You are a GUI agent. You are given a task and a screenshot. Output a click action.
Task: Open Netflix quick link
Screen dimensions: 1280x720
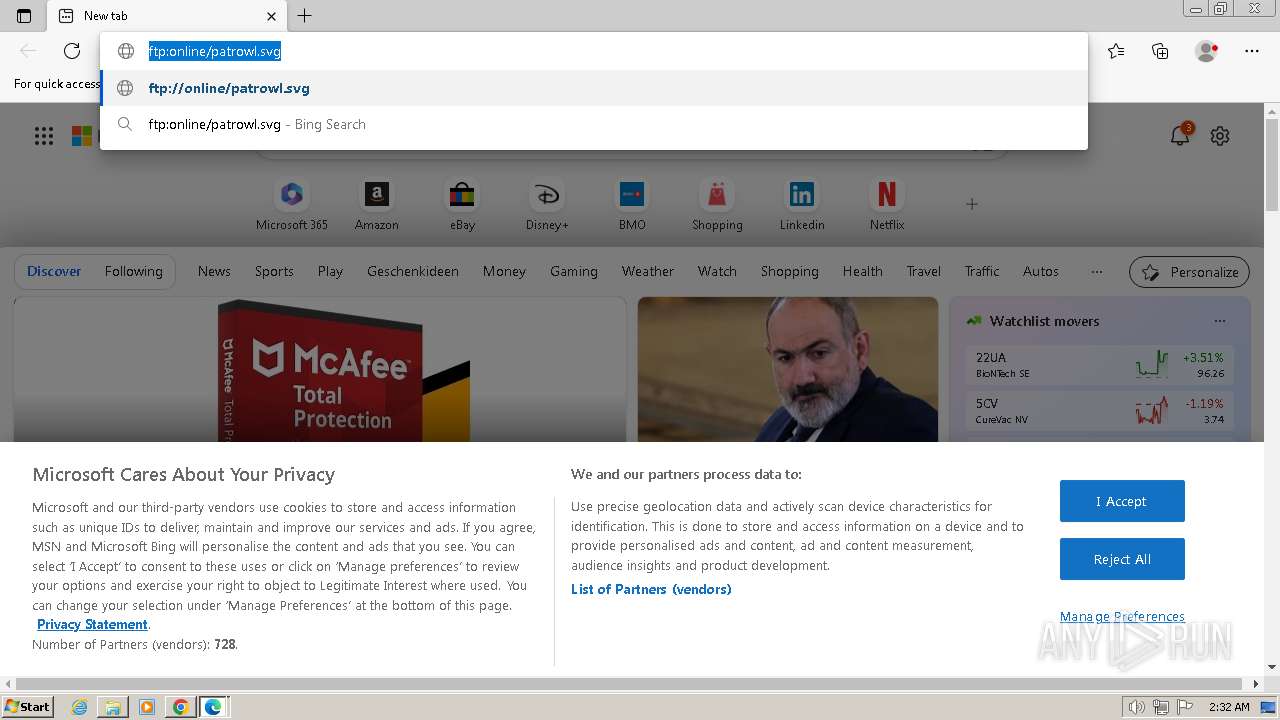tap(887, 205)
